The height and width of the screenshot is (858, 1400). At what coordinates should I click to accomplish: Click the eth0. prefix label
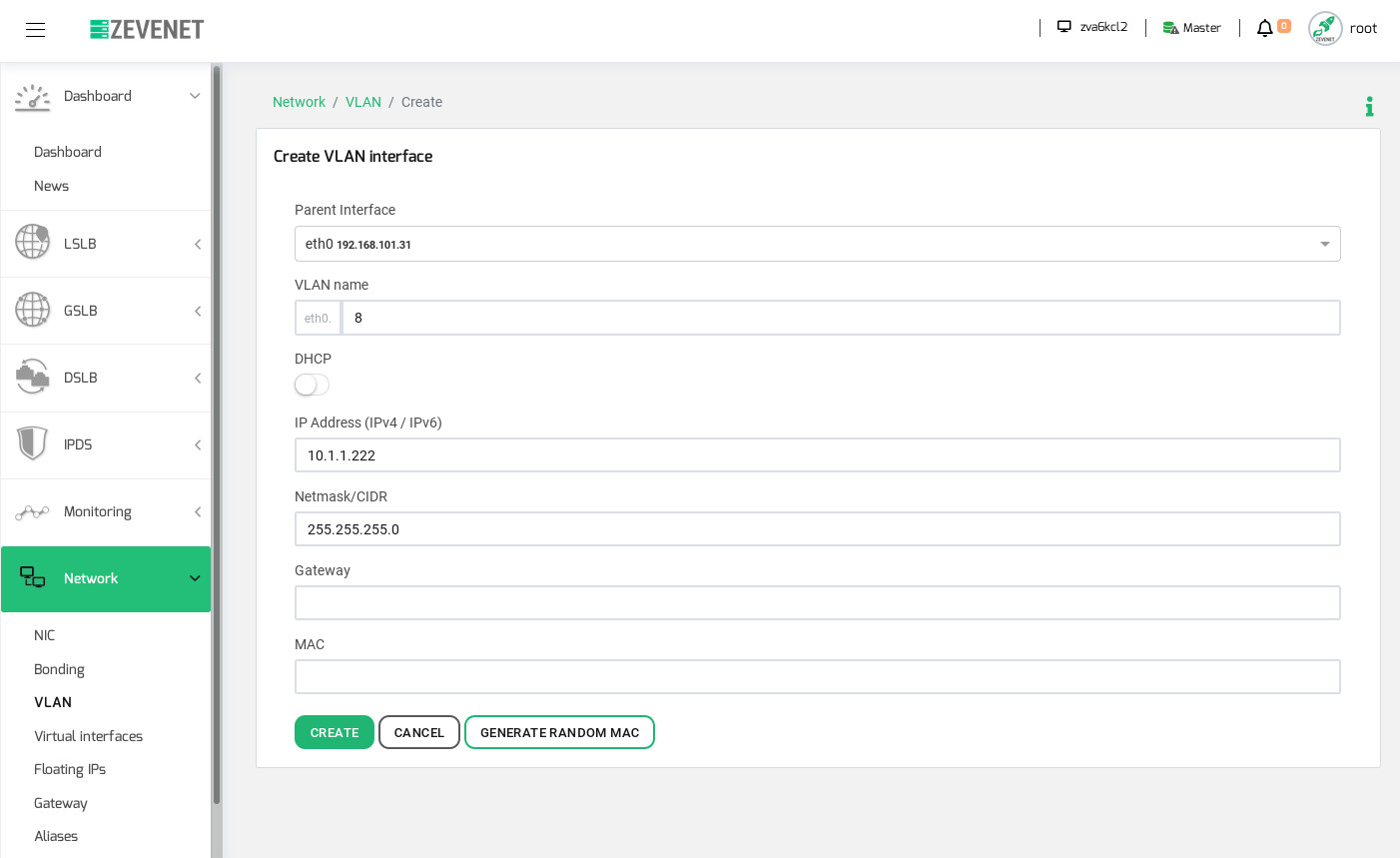[318, 318]
